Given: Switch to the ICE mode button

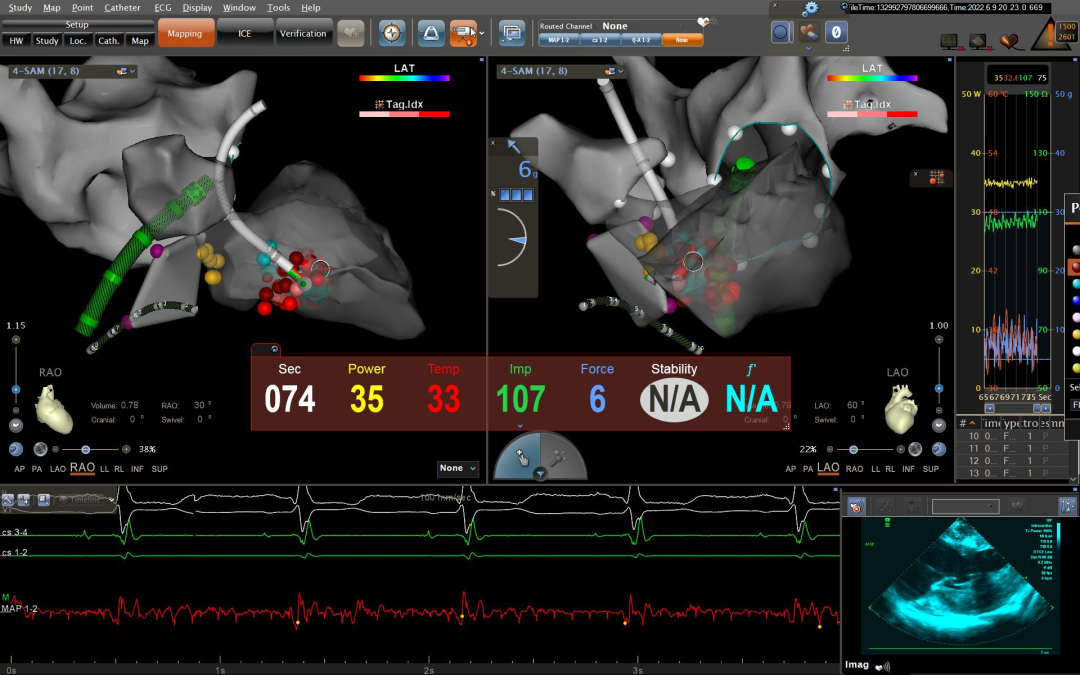Looking at the screenshot, I should 245,33.
